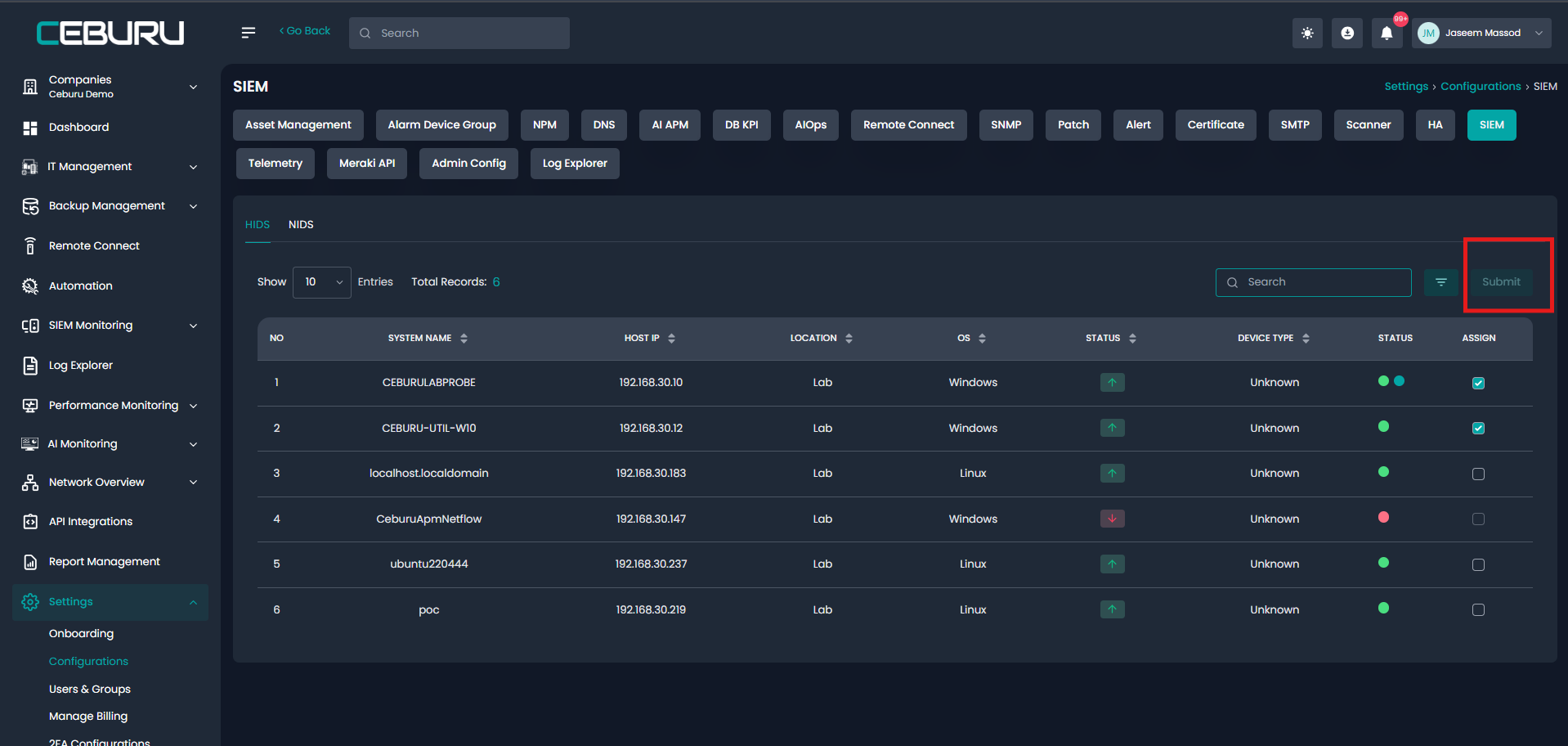Select the HIDS tab
The height and width of the screenshot is (746, 1568).
[258, 225]
